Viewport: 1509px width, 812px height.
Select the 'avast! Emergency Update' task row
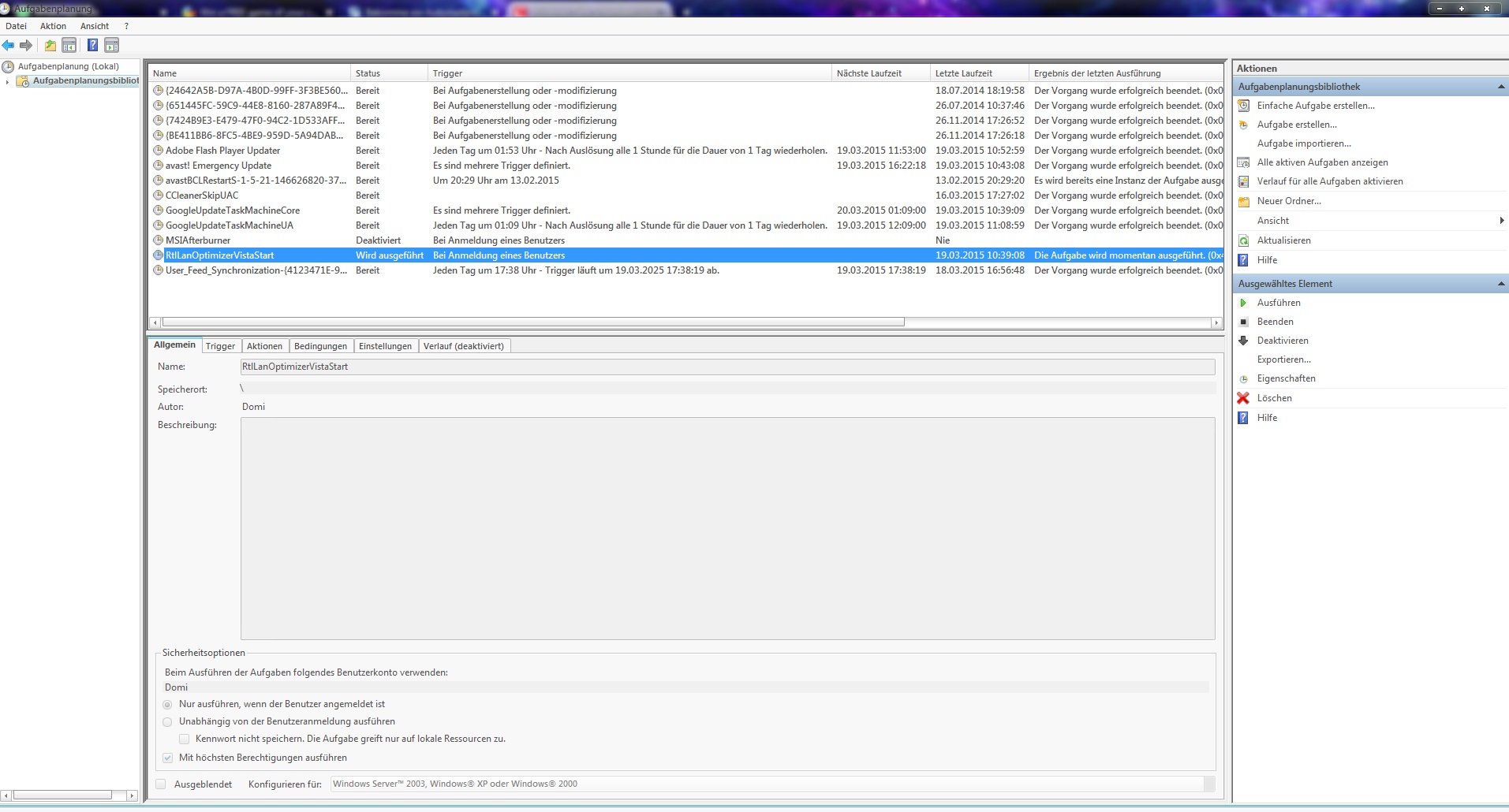[x=686, y=166]
